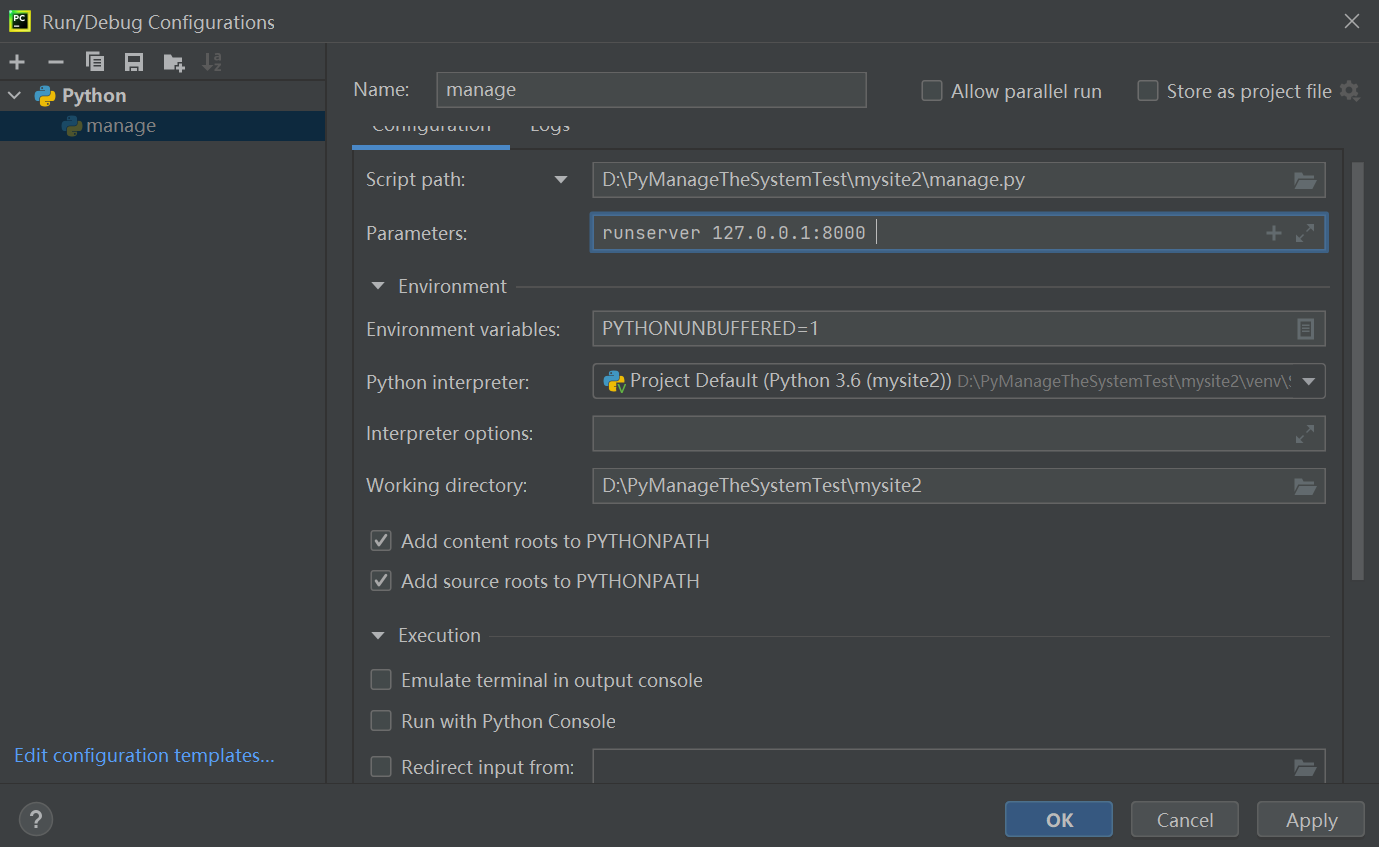Viewport: 1379px width, 847px height.
Task: Sort configurations alphabetically
Action: [x=211, y=61]
